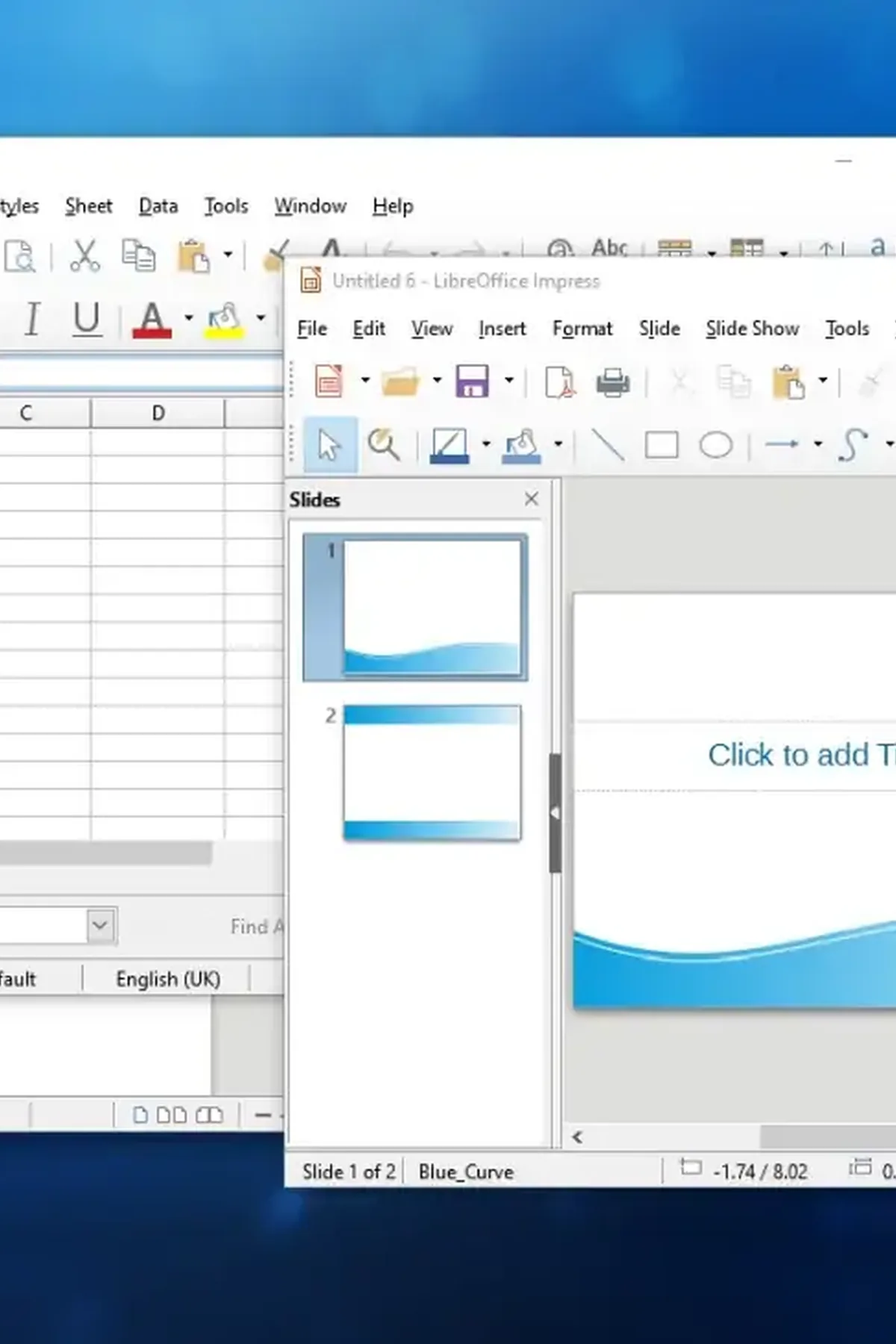Select column C header in Calc

(x=45, y=413)
